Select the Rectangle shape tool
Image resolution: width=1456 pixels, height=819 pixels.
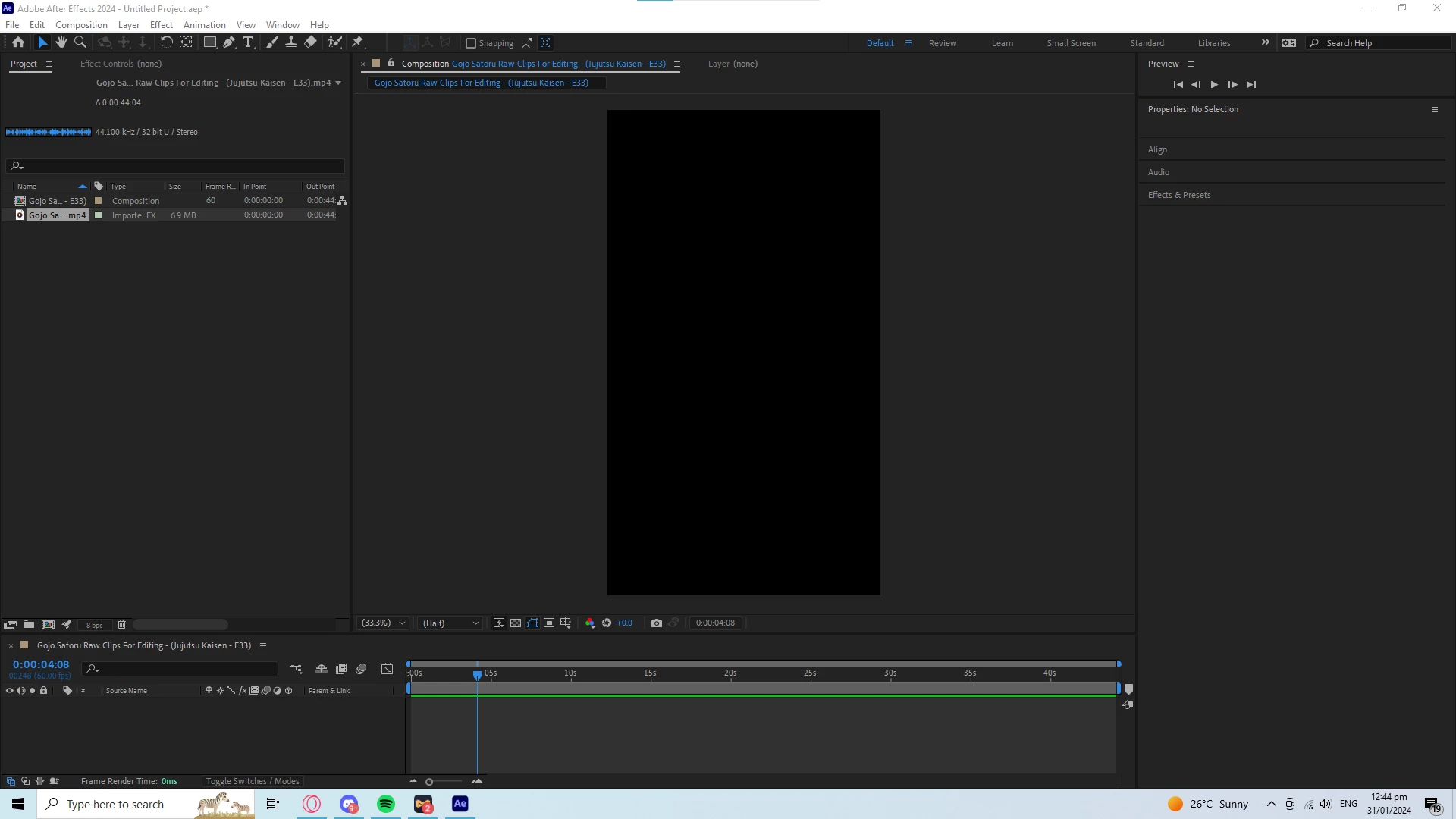(210, 42)
